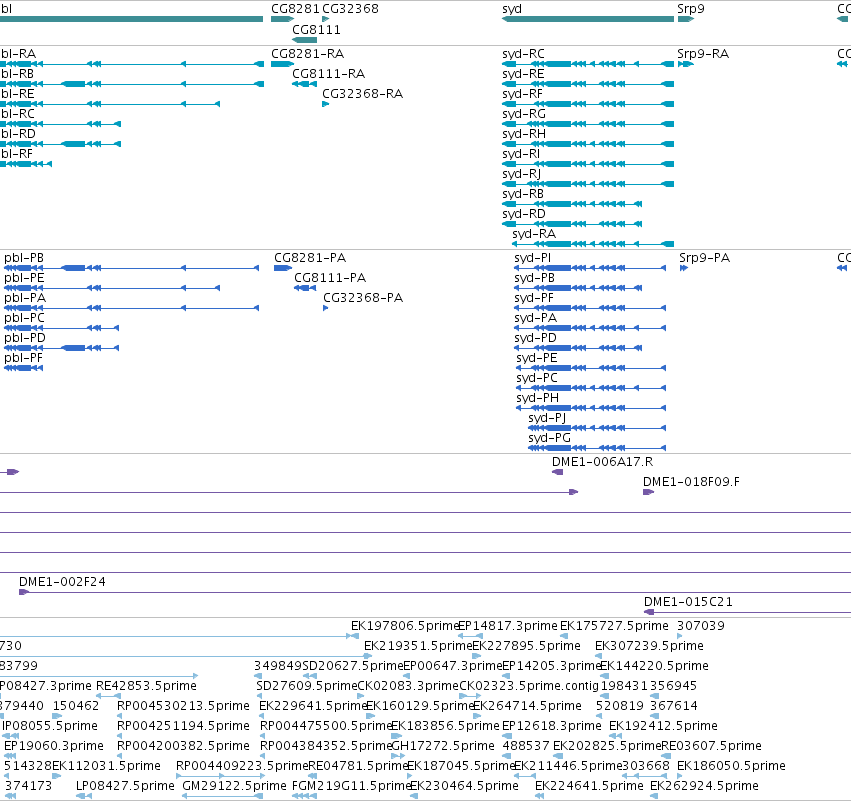Click EST label EP14817.3prime
Viewport: 851px width, 801px height.
coord(508,626)
